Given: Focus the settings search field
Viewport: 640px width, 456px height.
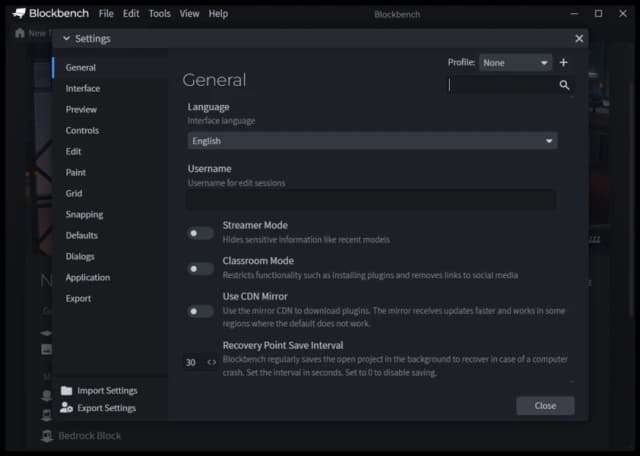Looking at the screenshot, I should (503, 85).
